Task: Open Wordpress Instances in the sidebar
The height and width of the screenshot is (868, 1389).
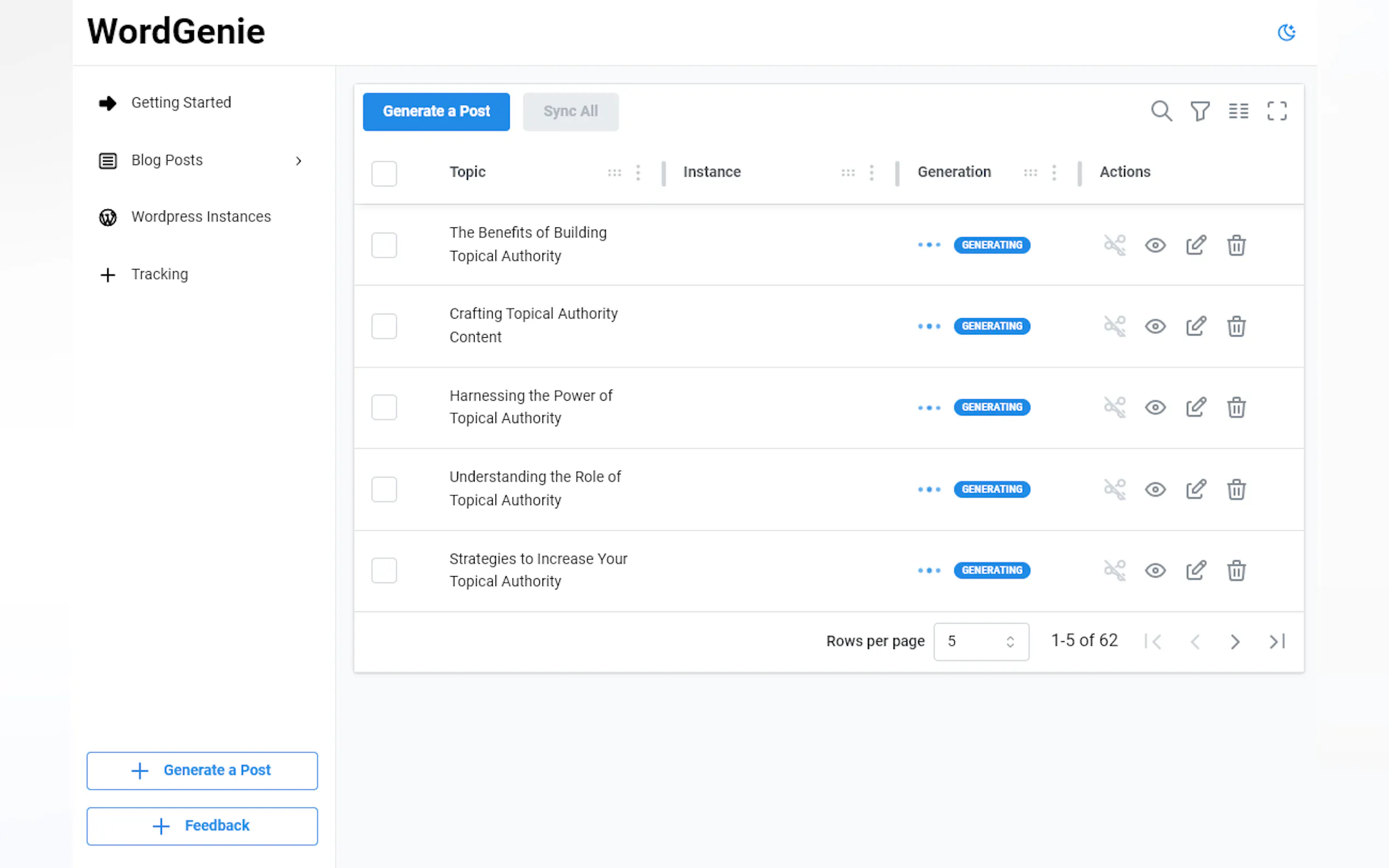Action: click(200, 217)
